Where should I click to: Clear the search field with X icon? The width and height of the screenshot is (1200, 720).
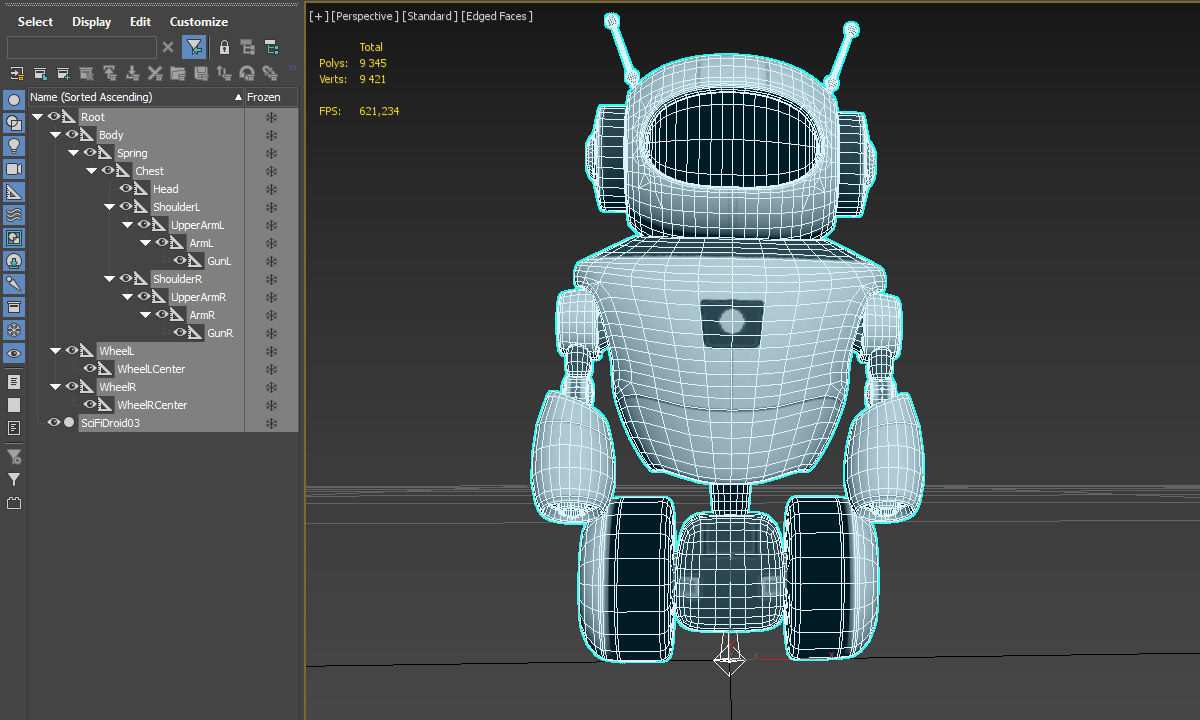pyautogui.click(x=168, y=47)
